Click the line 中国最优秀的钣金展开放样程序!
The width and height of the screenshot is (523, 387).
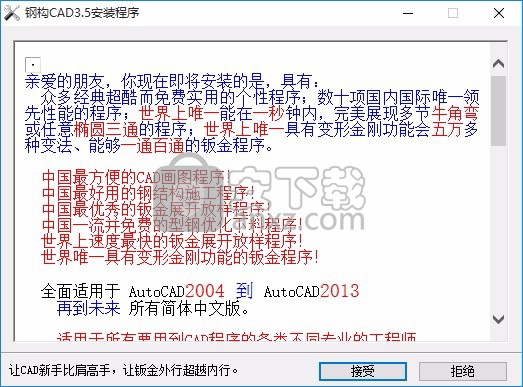pyautogui.click(x=156, y=209)
